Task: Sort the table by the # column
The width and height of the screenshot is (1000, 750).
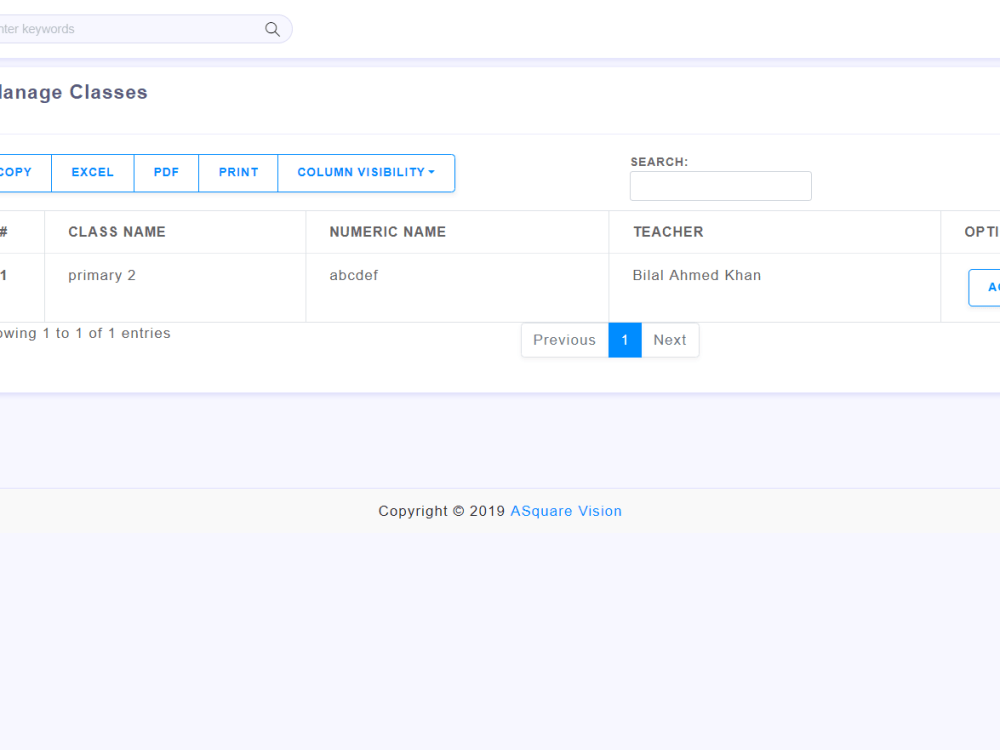Action: (x=10, y=231)
